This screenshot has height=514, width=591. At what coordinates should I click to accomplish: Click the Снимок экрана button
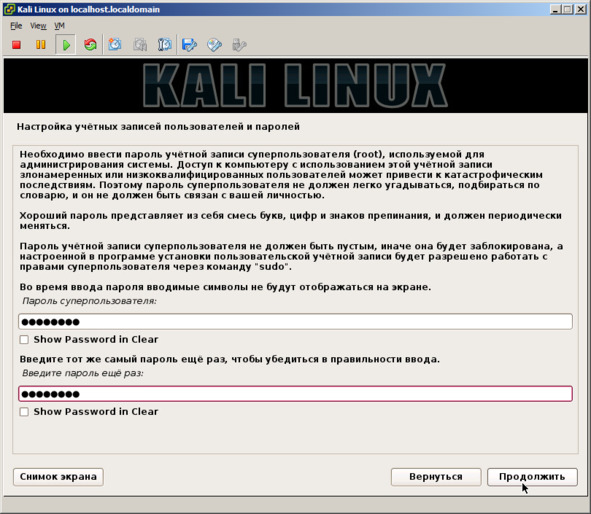[58, 477]
